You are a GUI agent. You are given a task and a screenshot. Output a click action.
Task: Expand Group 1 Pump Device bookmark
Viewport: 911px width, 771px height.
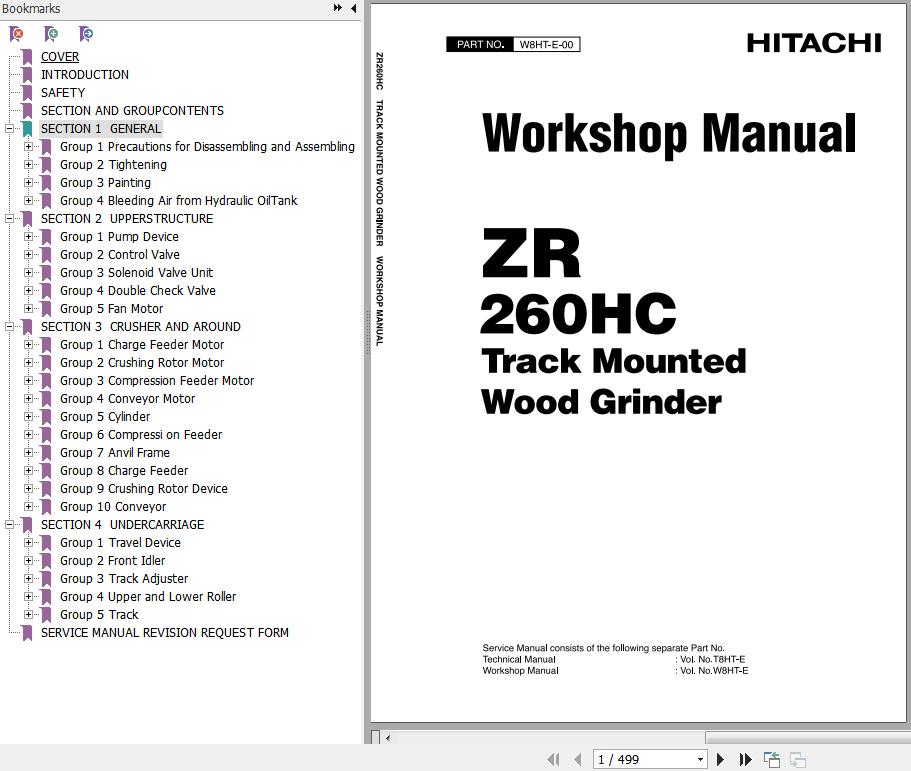tap(29, 237)
